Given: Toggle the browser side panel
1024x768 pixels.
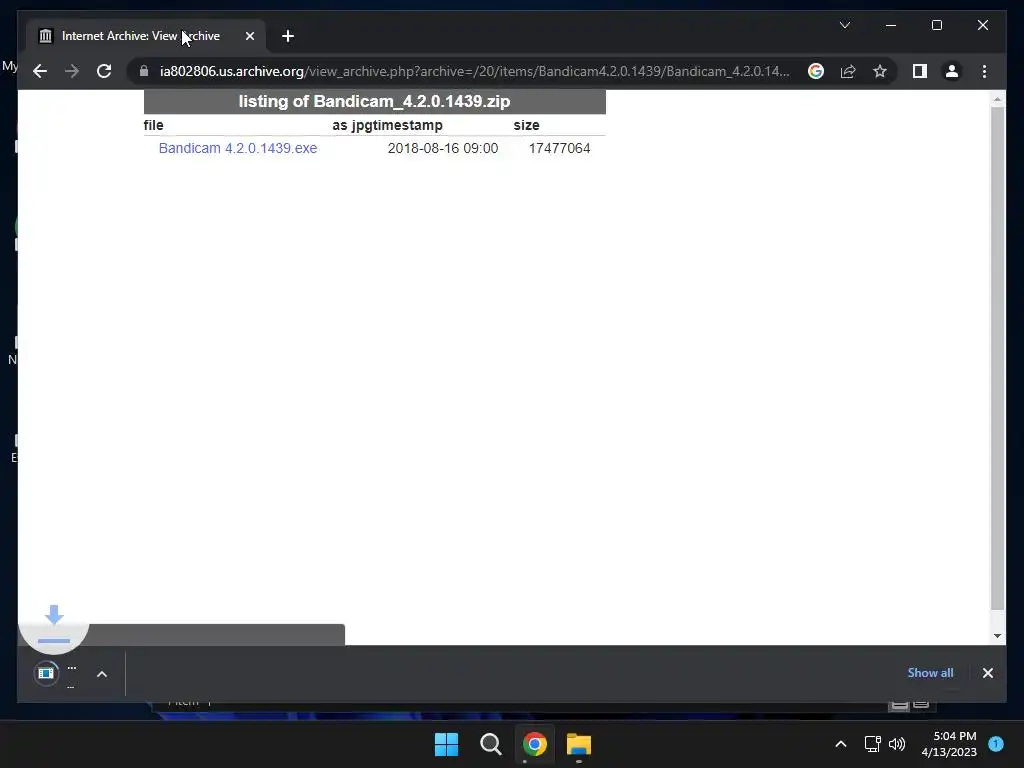Looking at the screenshot, I should point(920,71).
